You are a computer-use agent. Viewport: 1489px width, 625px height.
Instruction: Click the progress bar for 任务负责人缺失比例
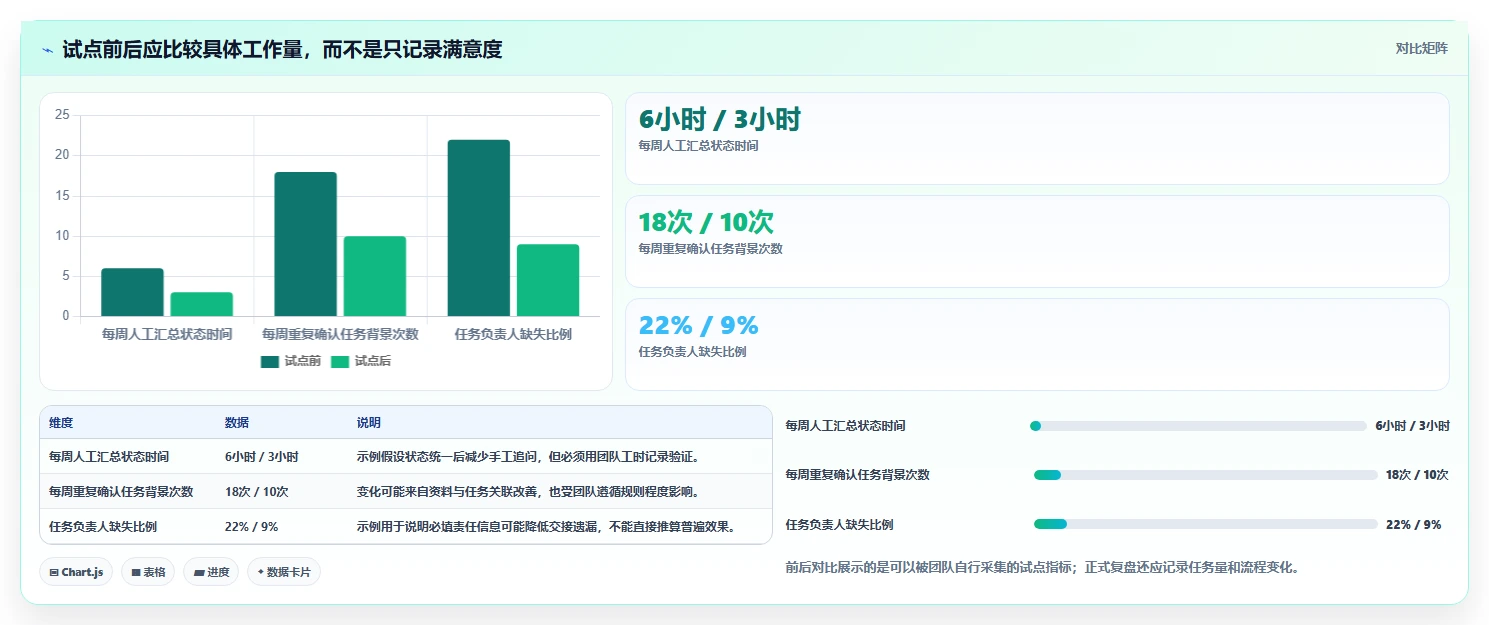point(1204,524)
